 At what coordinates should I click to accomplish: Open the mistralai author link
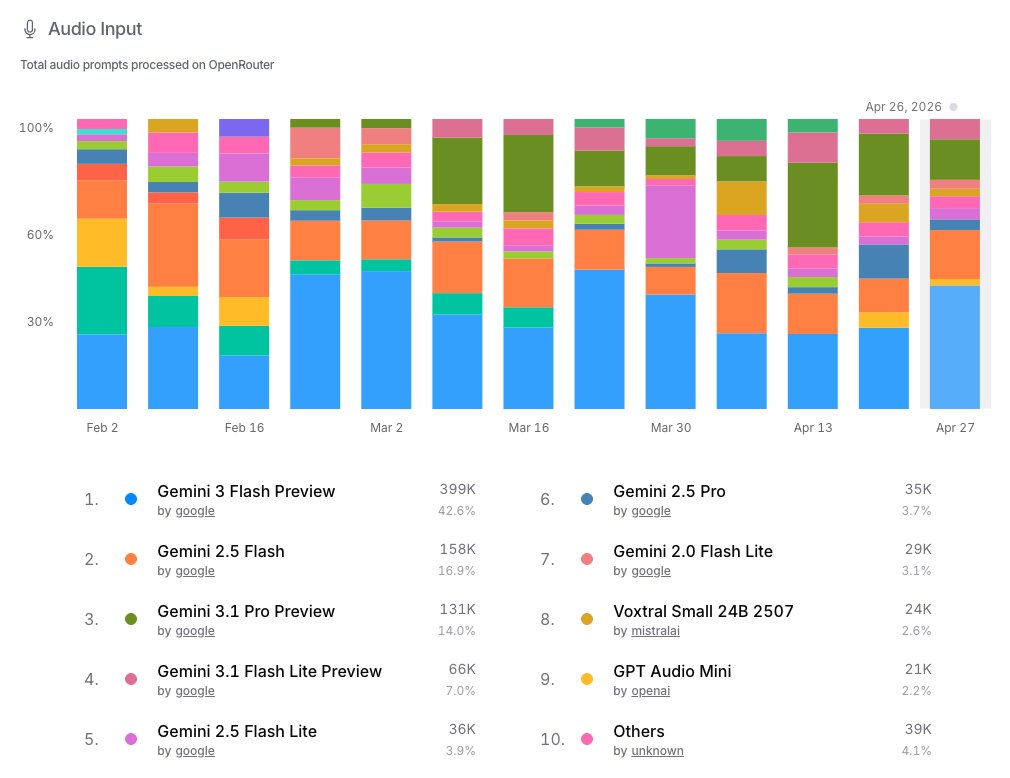coord(656,631)
